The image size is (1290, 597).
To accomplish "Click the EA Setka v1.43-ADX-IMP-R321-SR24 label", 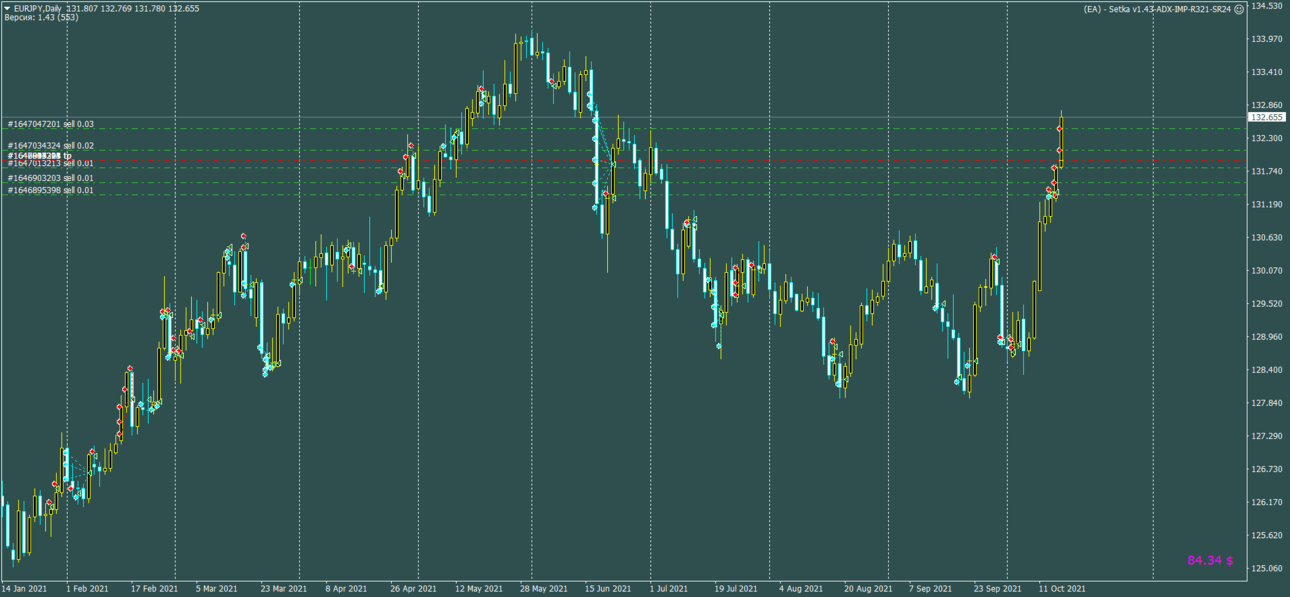I will [x=1157, y=9].
